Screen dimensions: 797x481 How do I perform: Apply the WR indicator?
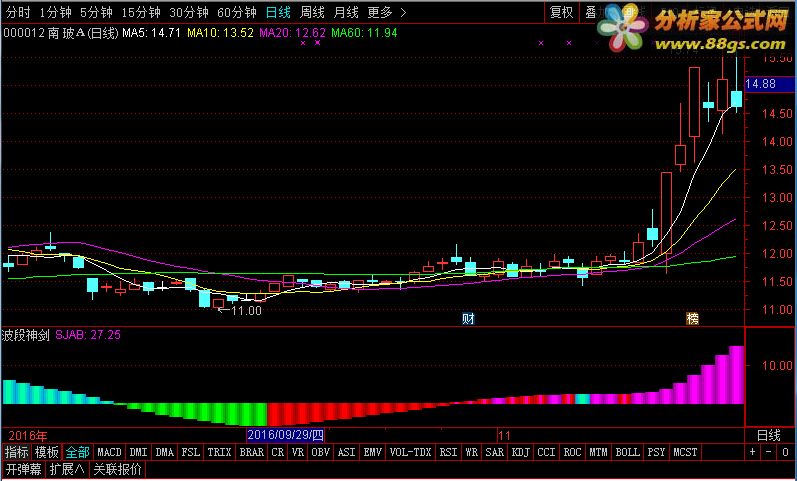click(x=471, y=452)
